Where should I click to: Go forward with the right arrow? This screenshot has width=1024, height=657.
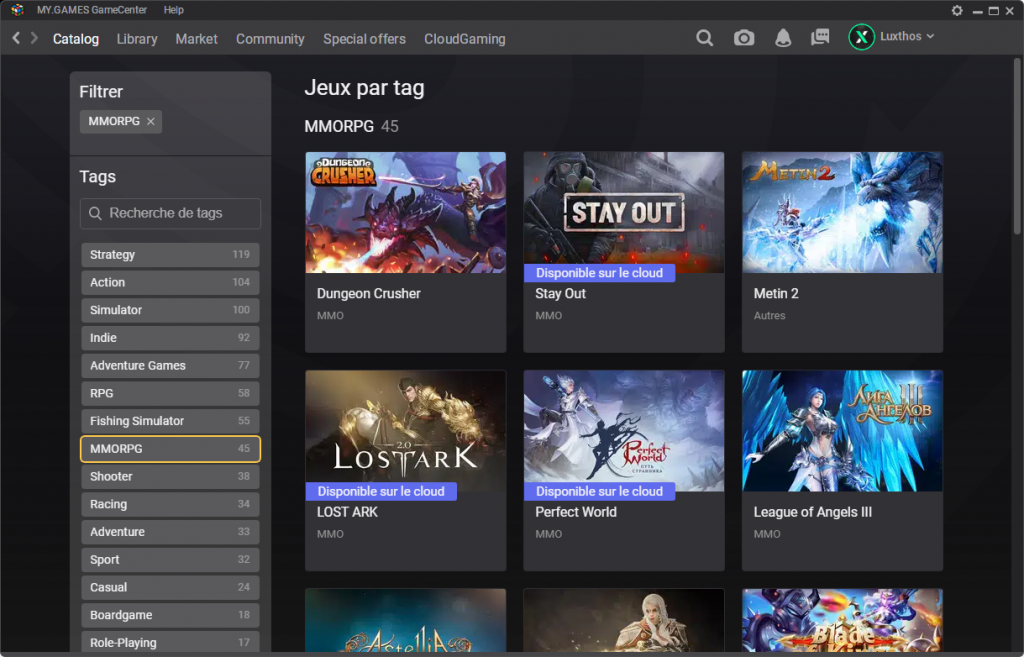(x=34, y=38)
